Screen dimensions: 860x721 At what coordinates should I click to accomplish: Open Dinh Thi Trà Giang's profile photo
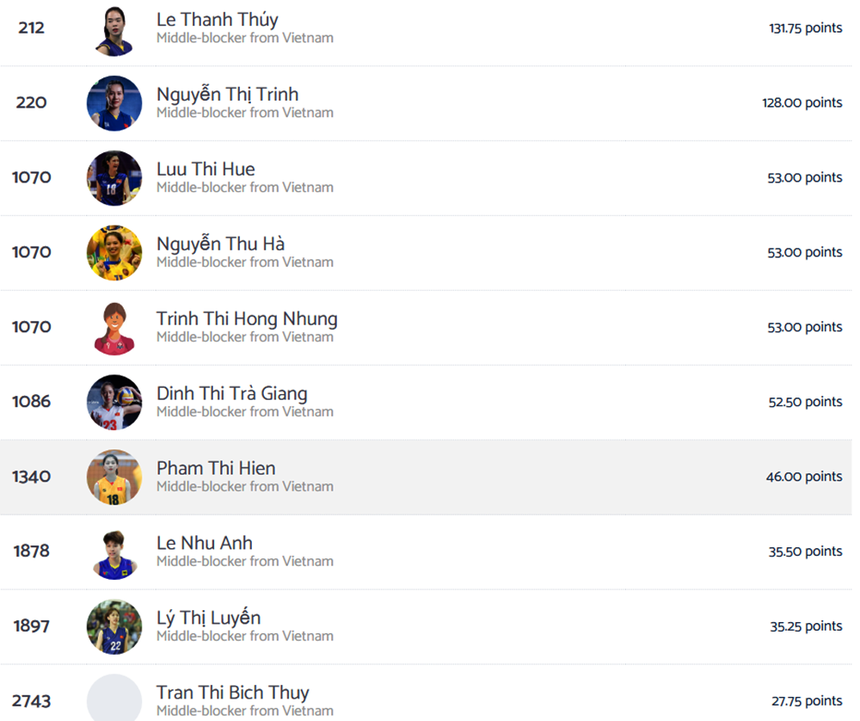[x=114, y=402]
